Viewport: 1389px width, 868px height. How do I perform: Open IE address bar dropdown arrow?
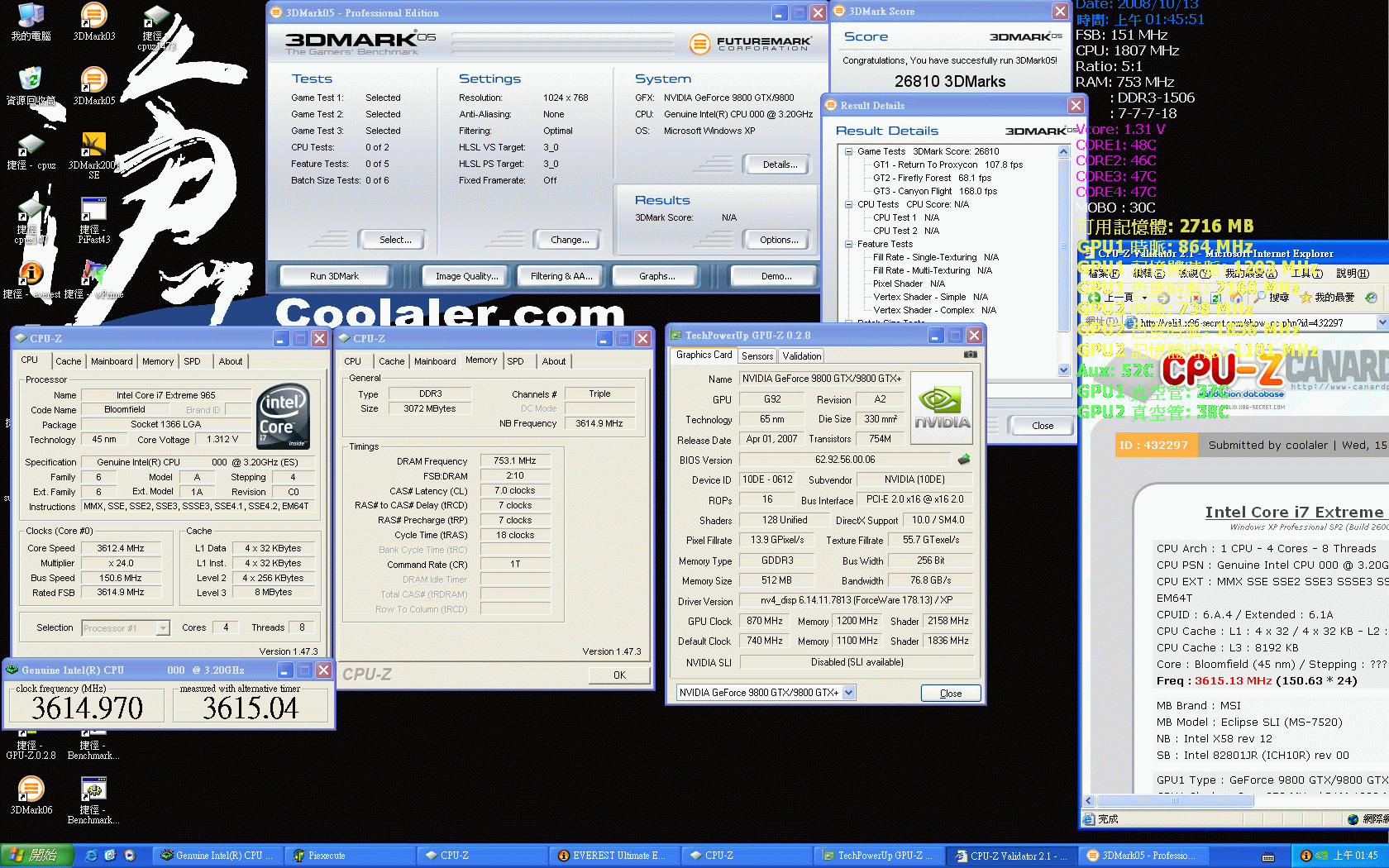tap(1382, 322)
